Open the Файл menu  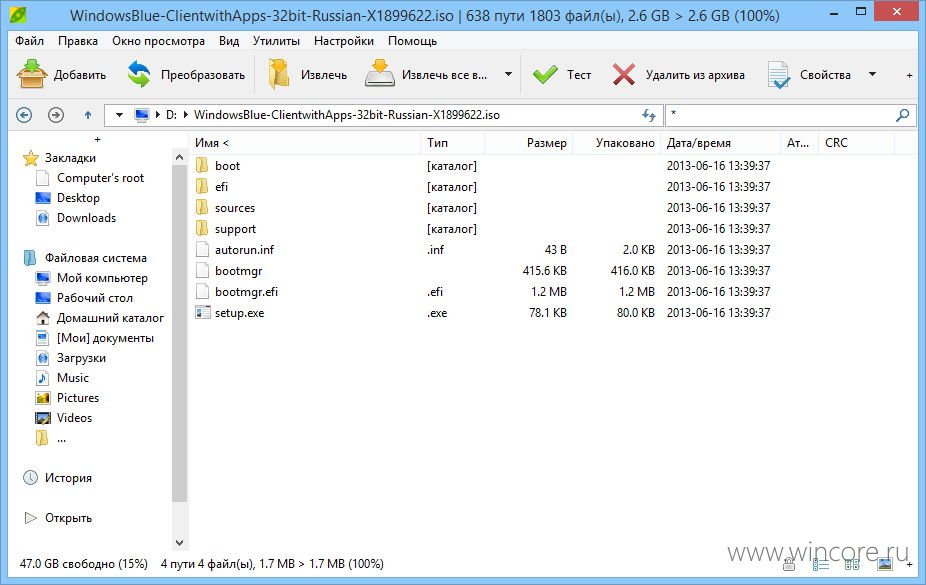30,41
